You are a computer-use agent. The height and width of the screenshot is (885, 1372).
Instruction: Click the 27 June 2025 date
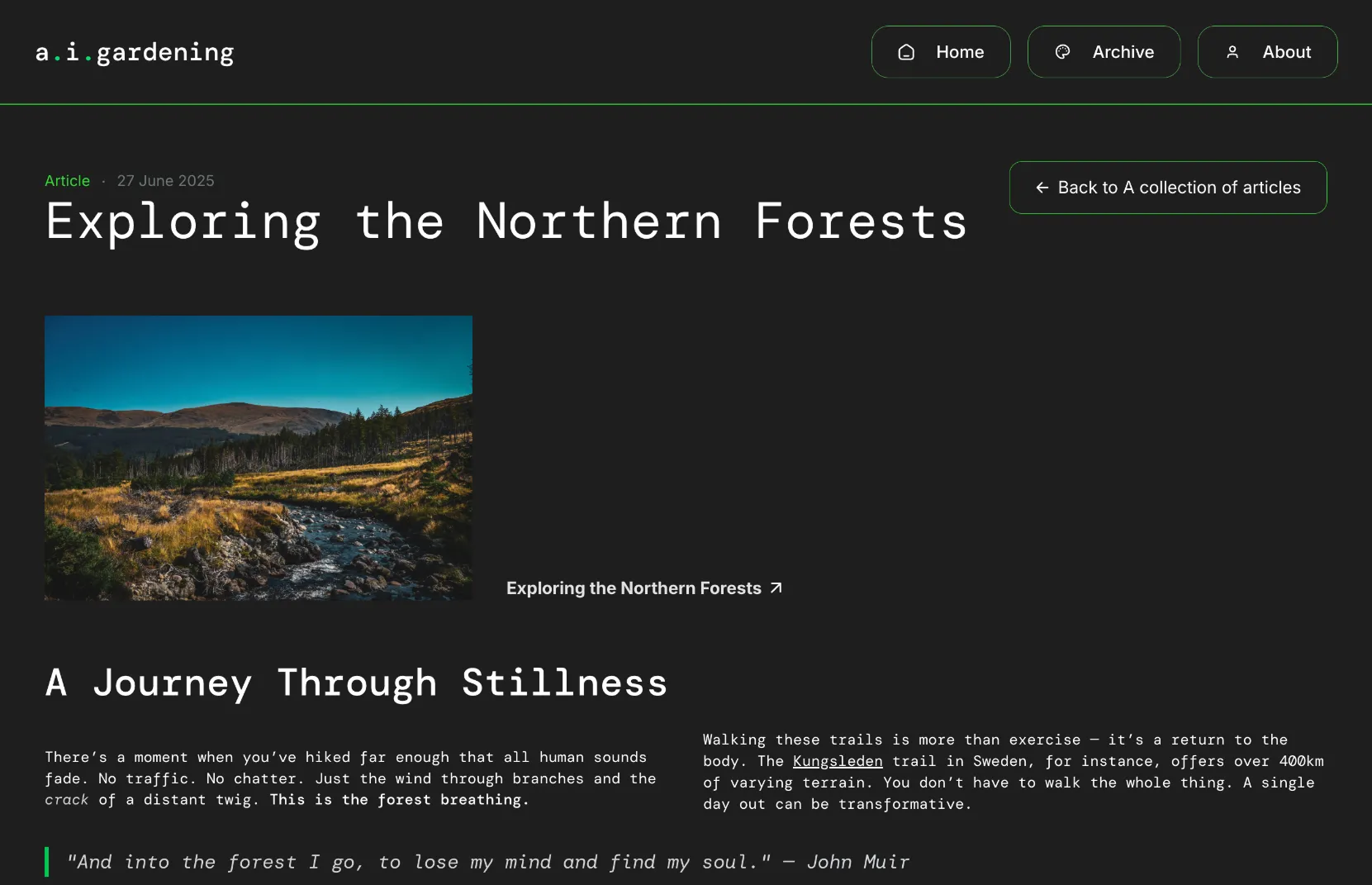(x=165, y=181)
